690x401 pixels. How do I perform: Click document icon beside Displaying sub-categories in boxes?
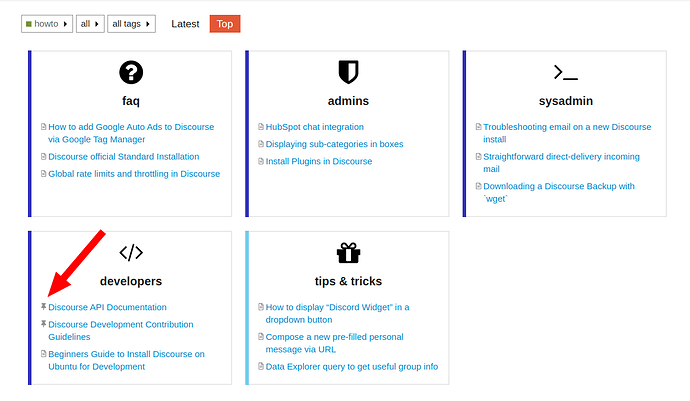[261, 144]
